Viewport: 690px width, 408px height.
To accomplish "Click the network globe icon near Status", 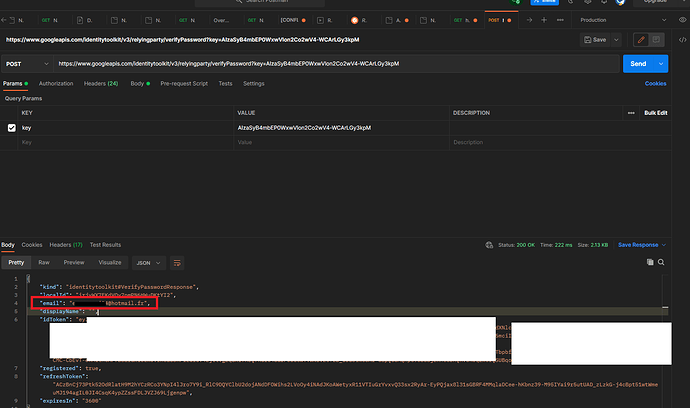I will click(x=489, y=245).
